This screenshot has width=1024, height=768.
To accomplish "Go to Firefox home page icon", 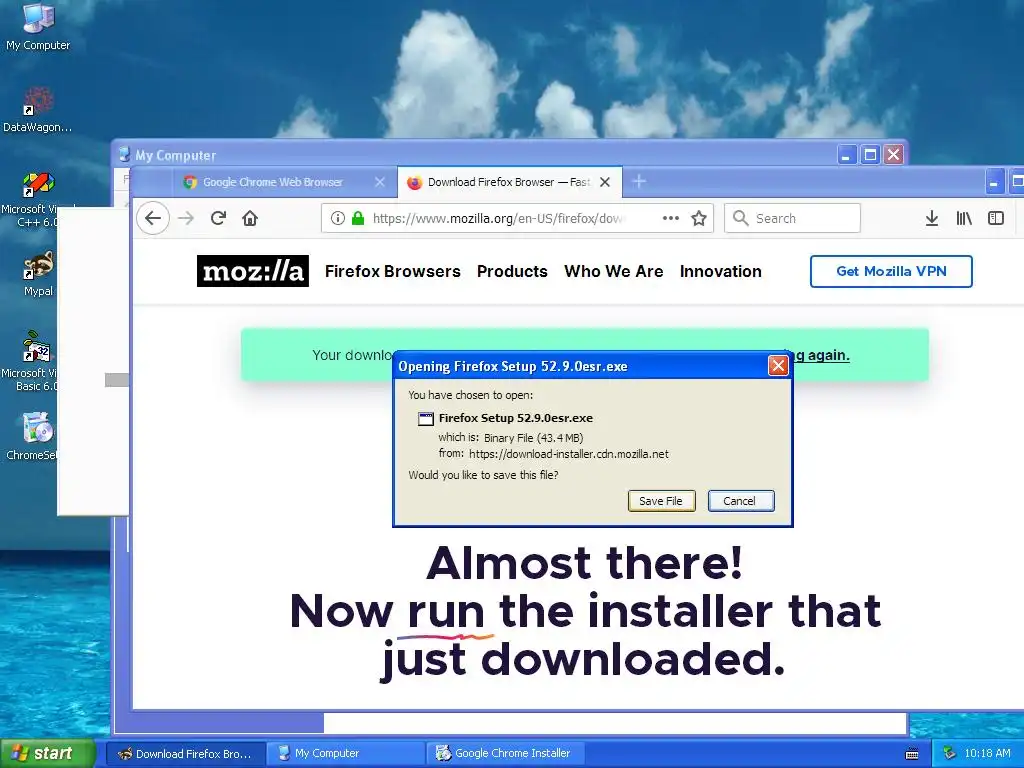I will [x=250, y=218].
